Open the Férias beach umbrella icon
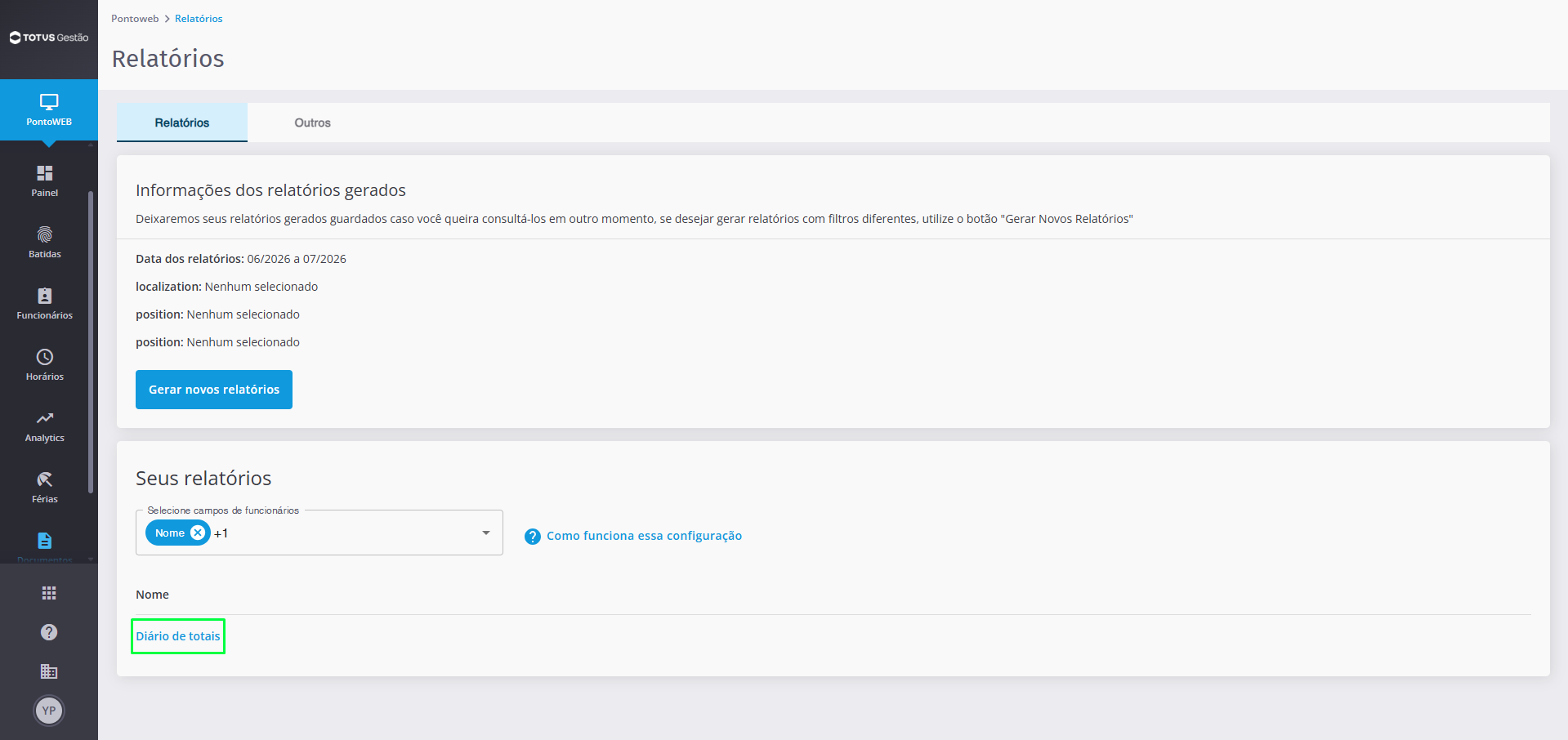 [x=45, y=479]
